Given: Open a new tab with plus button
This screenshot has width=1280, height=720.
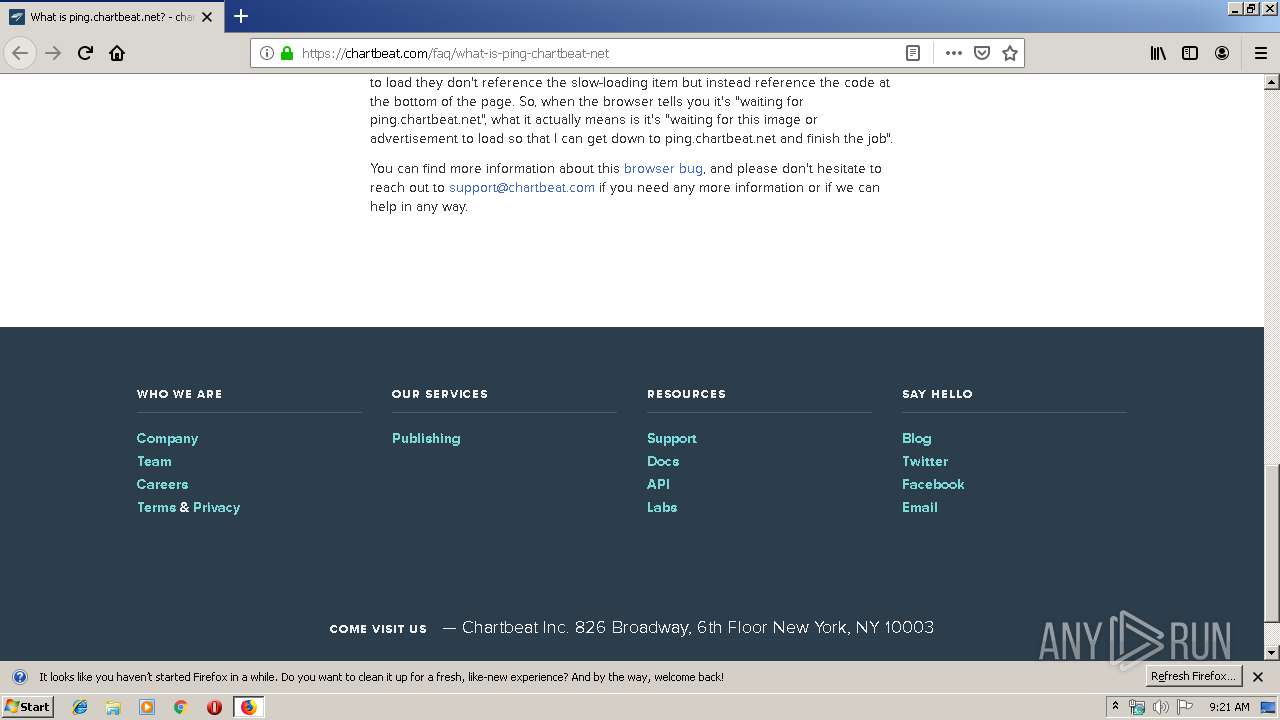Looking at the screenshot, I should (241, 16).
